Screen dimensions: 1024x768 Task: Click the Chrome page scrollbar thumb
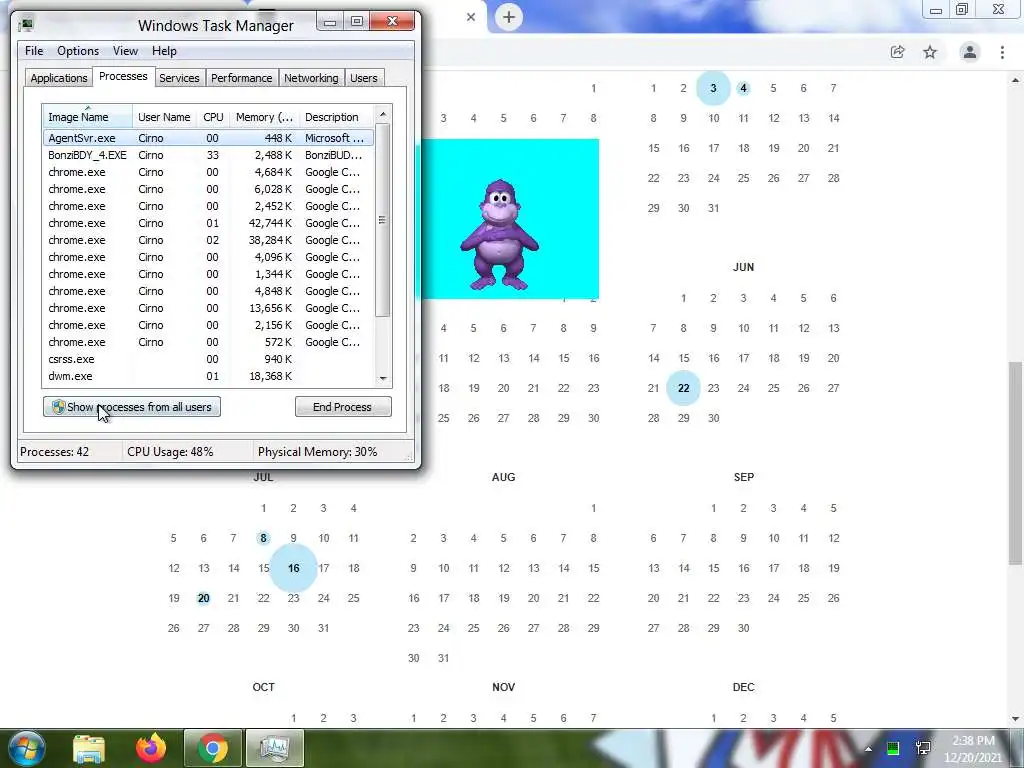(x=1016, y=462)
